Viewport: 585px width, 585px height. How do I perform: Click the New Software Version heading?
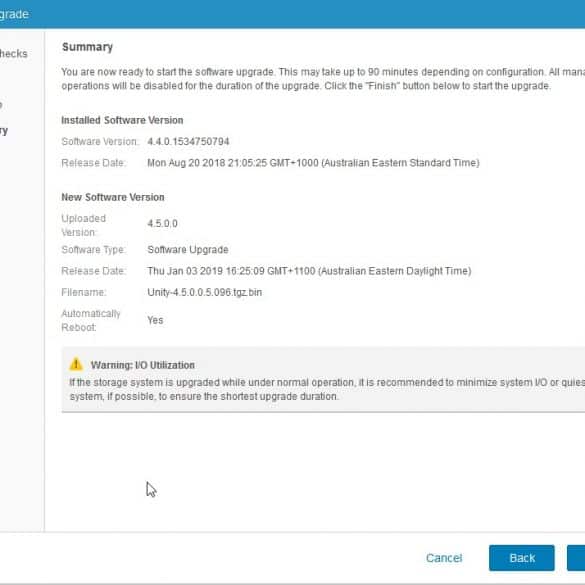[113, 197]
